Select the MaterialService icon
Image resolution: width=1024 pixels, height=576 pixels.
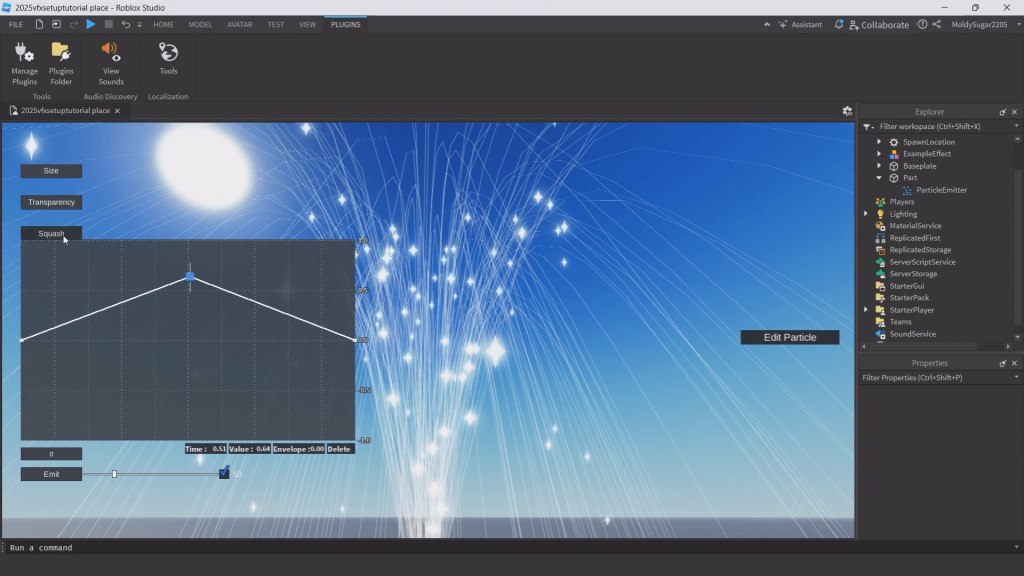point(880,226)
